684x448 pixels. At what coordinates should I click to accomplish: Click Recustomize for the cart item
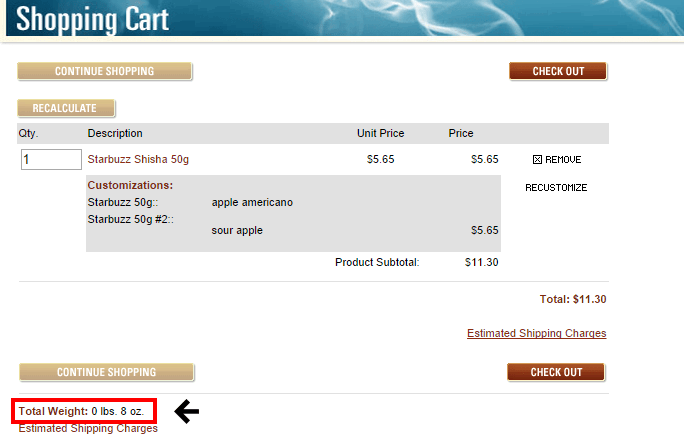(556, 188)
